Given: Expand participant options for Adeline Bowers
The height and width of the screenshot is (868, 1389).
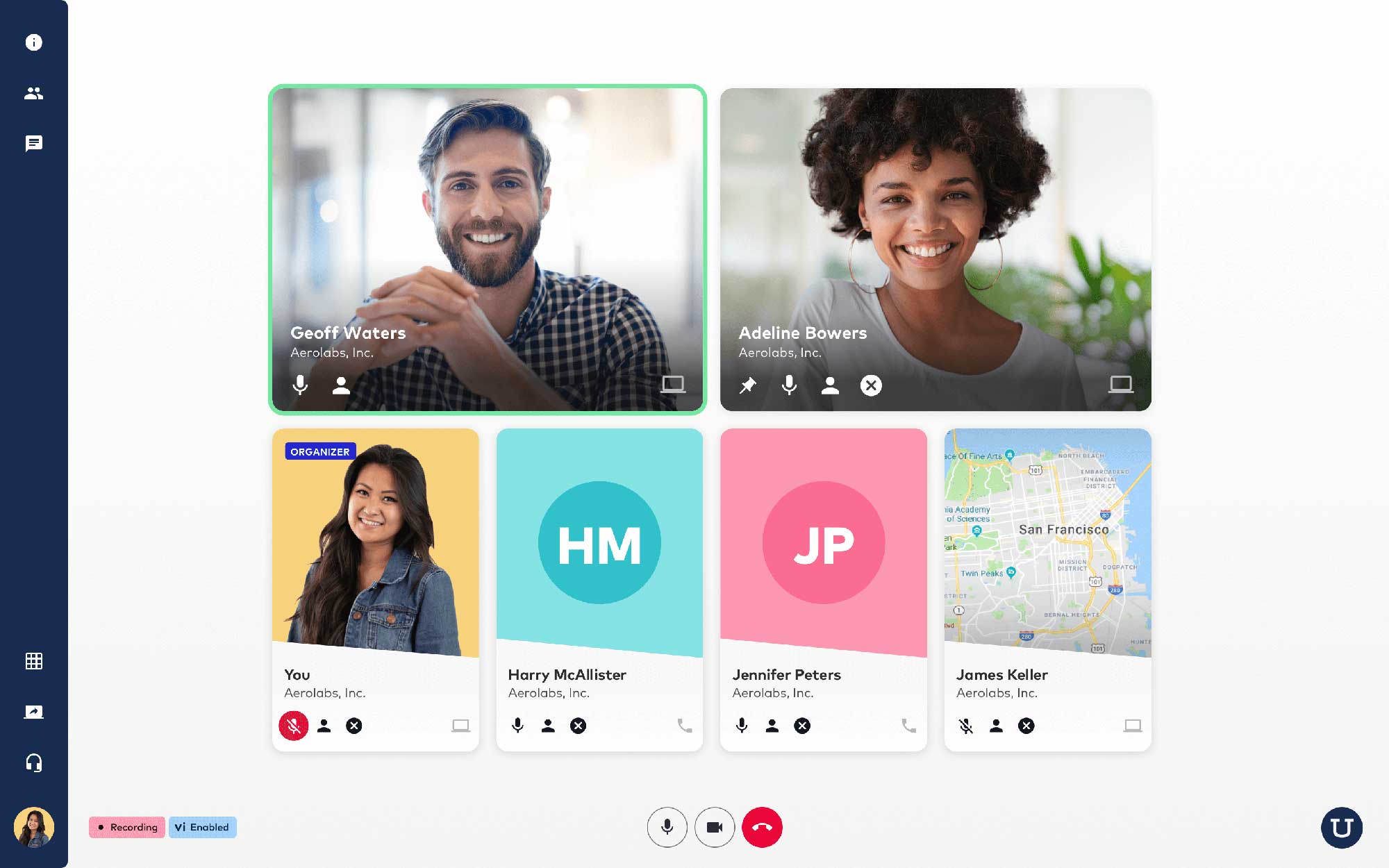Looking at the screenshot, I should (x=830, y=384).
